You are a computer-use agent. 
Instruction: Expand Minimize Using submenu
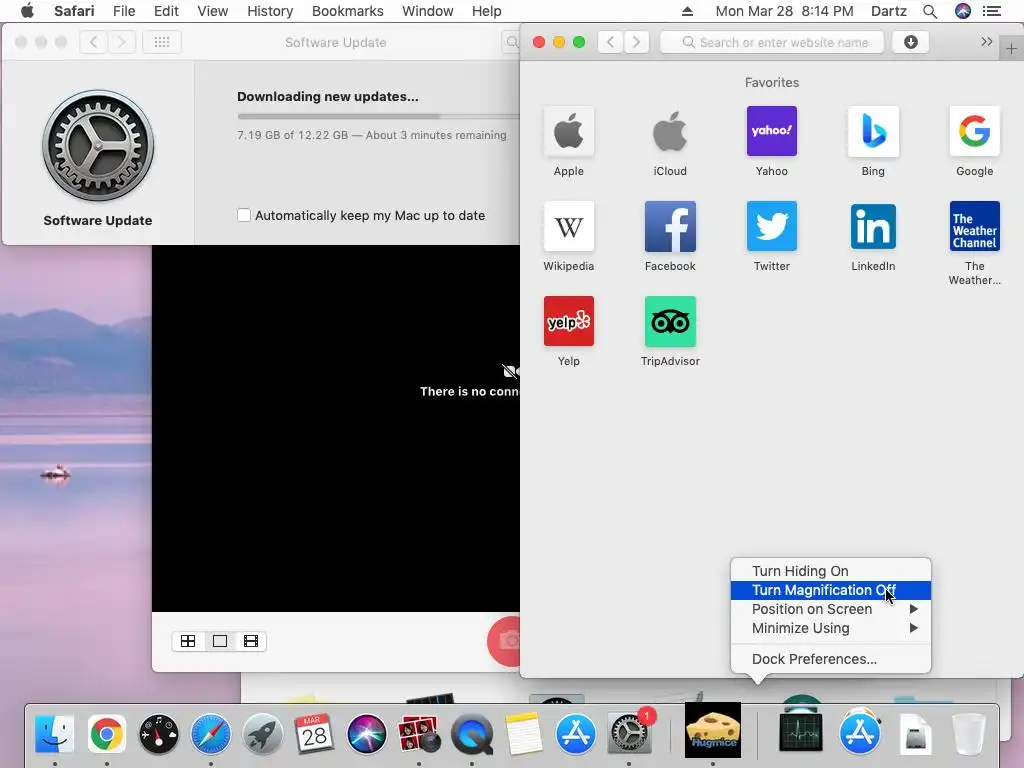click(x=831, y=628)
